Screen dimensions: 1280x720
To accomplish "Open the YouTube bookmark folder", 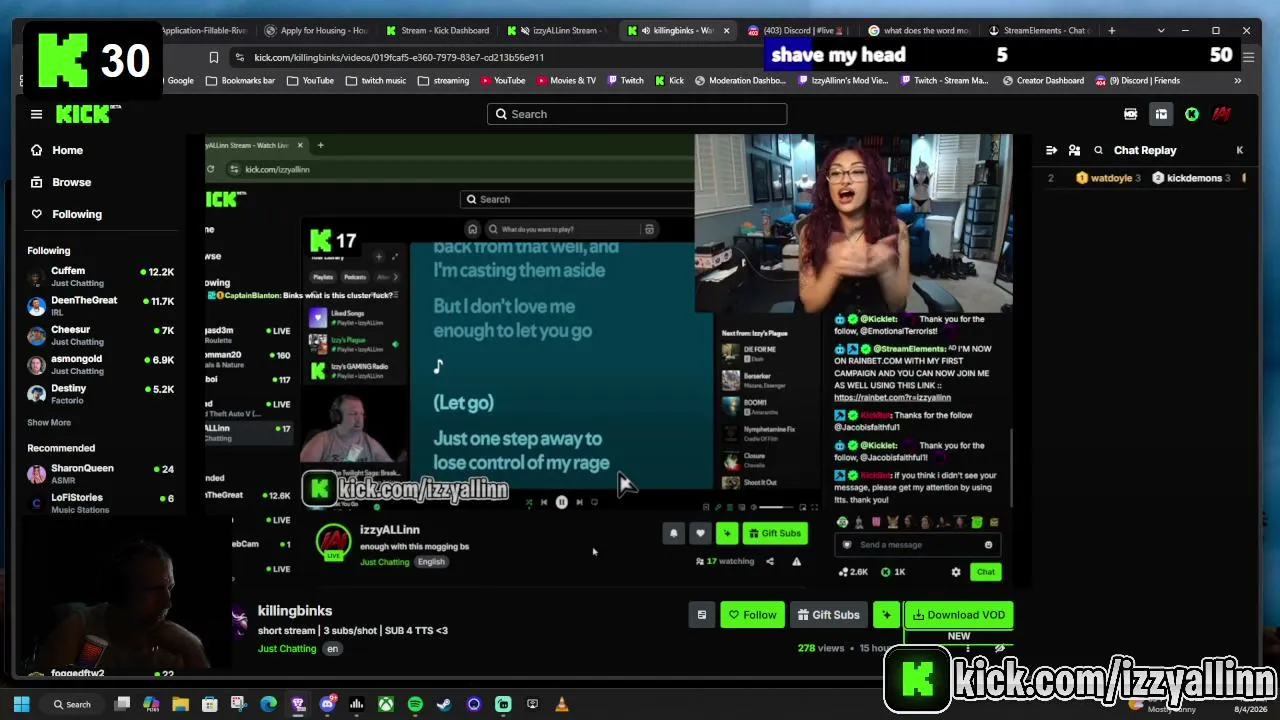I will (x=310, y=81).
